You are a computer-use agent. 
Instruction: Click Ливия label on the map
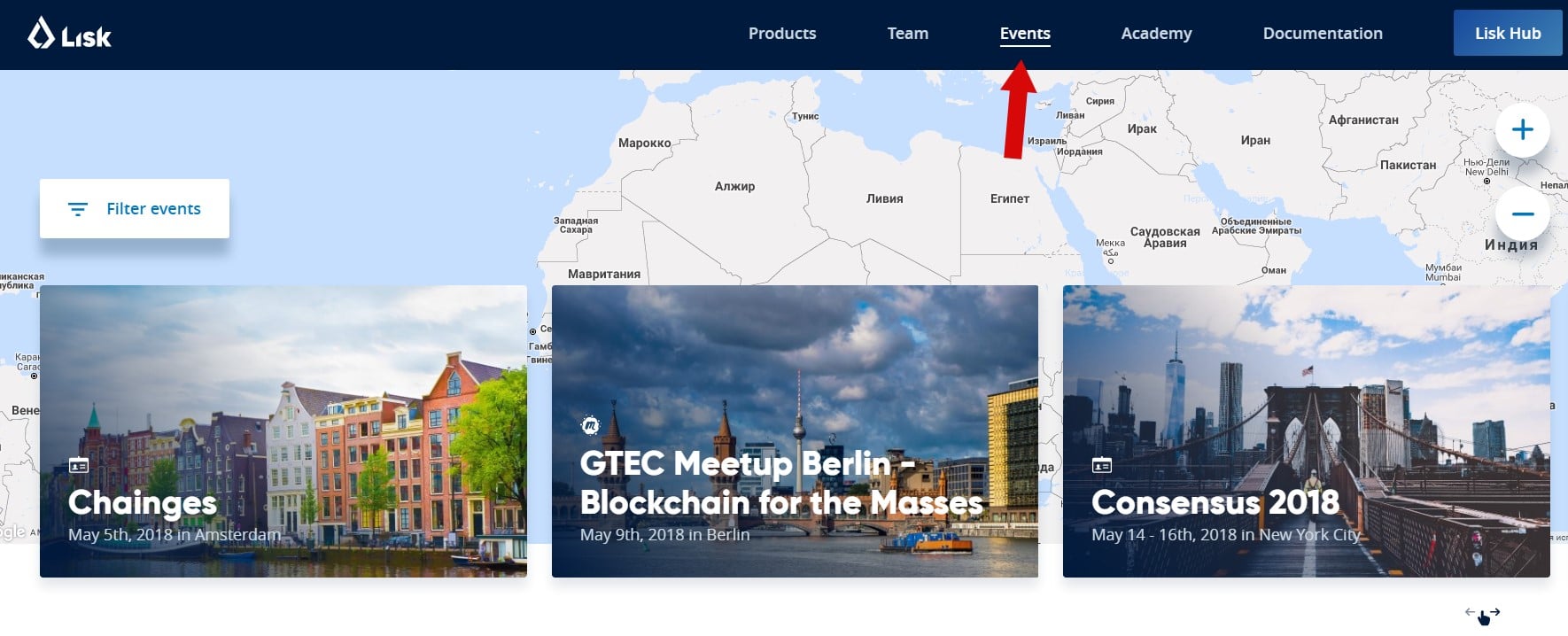point(885,198)
